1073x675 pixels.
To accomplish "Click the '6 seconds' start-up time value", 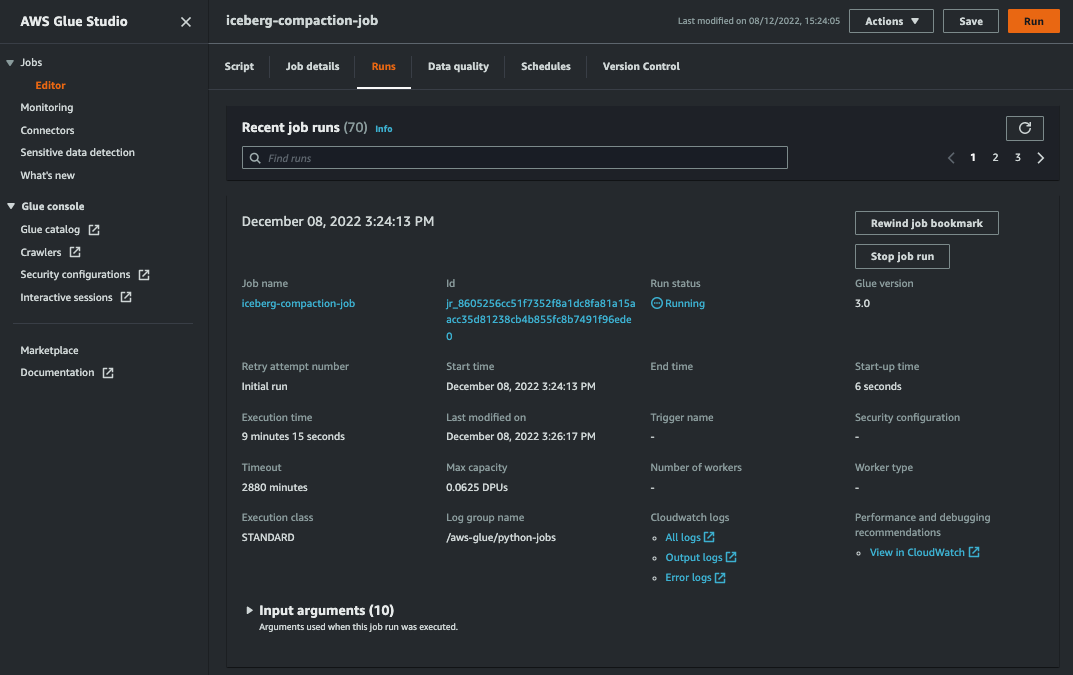I will click(x=878, y=387).
